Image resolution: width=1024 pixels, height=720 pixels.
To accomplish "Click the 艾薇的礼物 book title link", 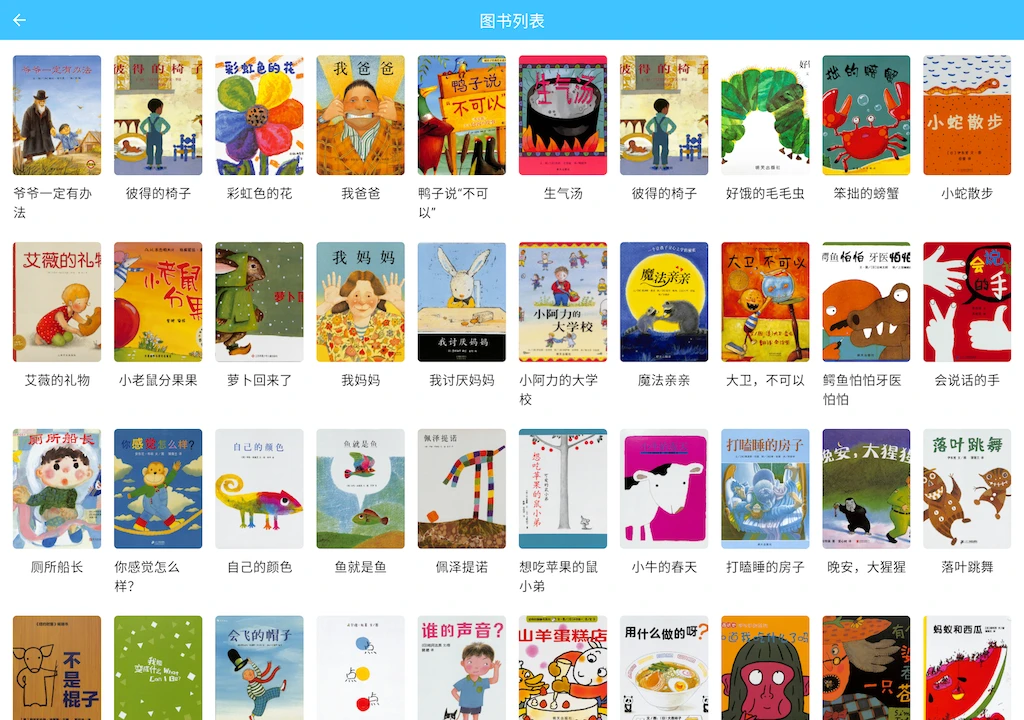I will point(57,380).
